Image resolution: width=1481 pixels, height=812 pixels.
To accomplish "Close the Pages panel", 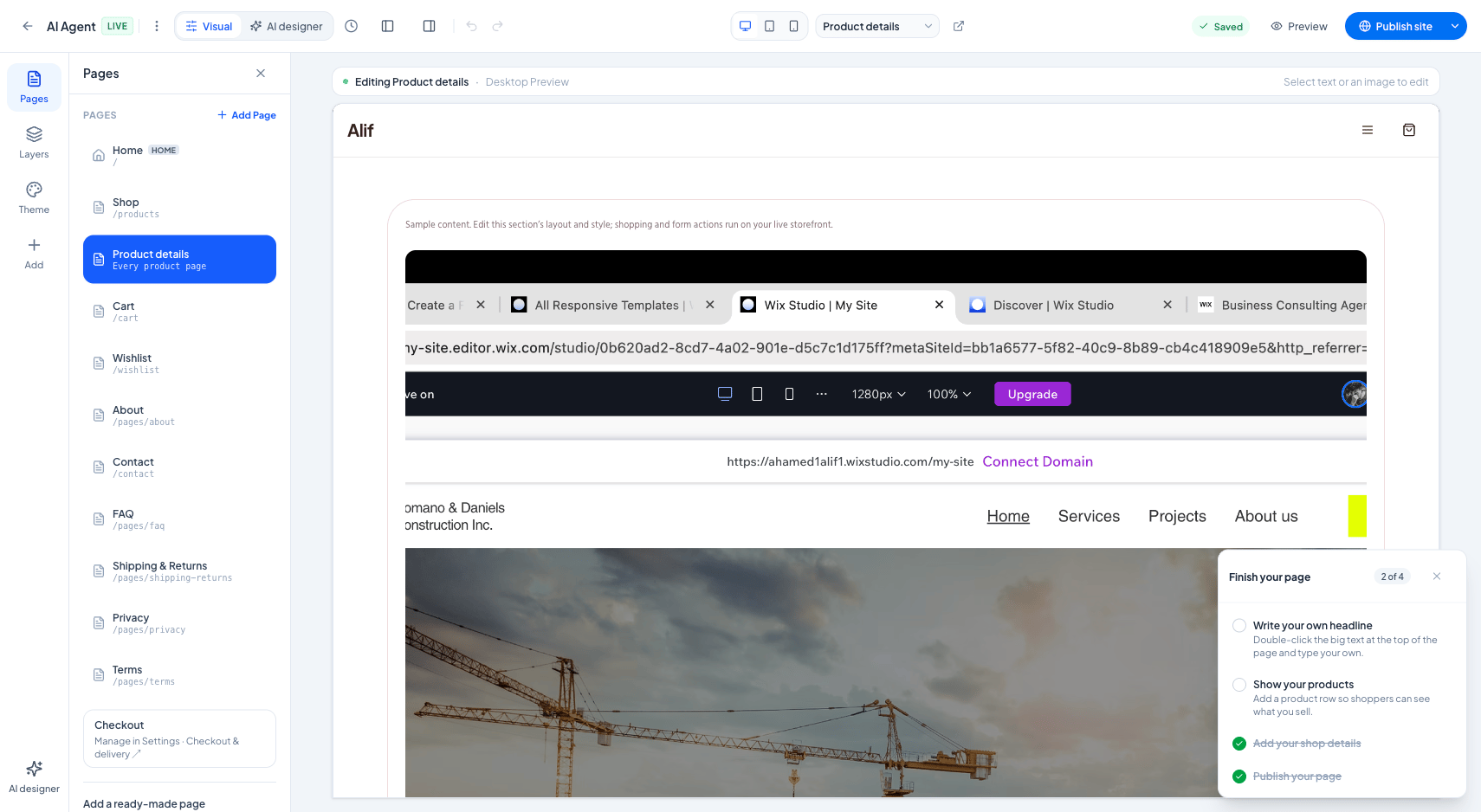I will pyautogui.click(x=261, y=74).
